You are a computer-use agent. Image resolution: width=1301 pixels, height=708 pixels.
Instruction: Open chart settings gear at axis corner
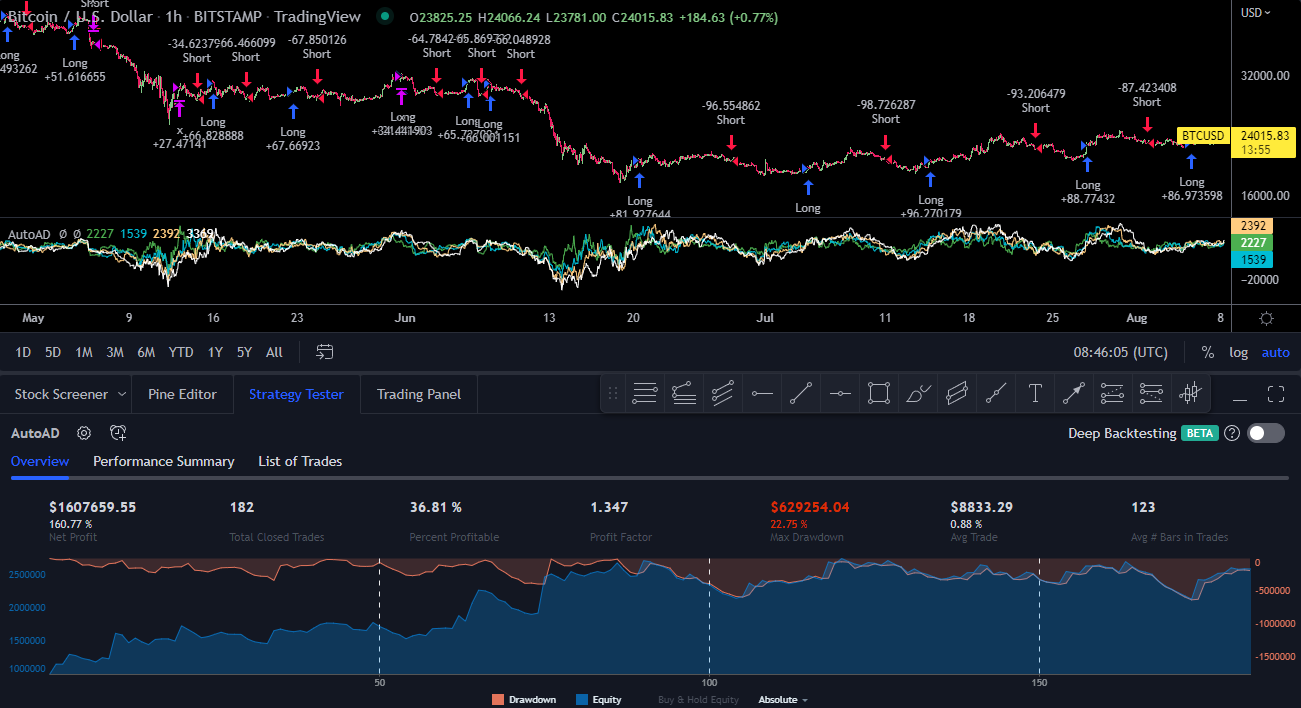click(1266, 319)
